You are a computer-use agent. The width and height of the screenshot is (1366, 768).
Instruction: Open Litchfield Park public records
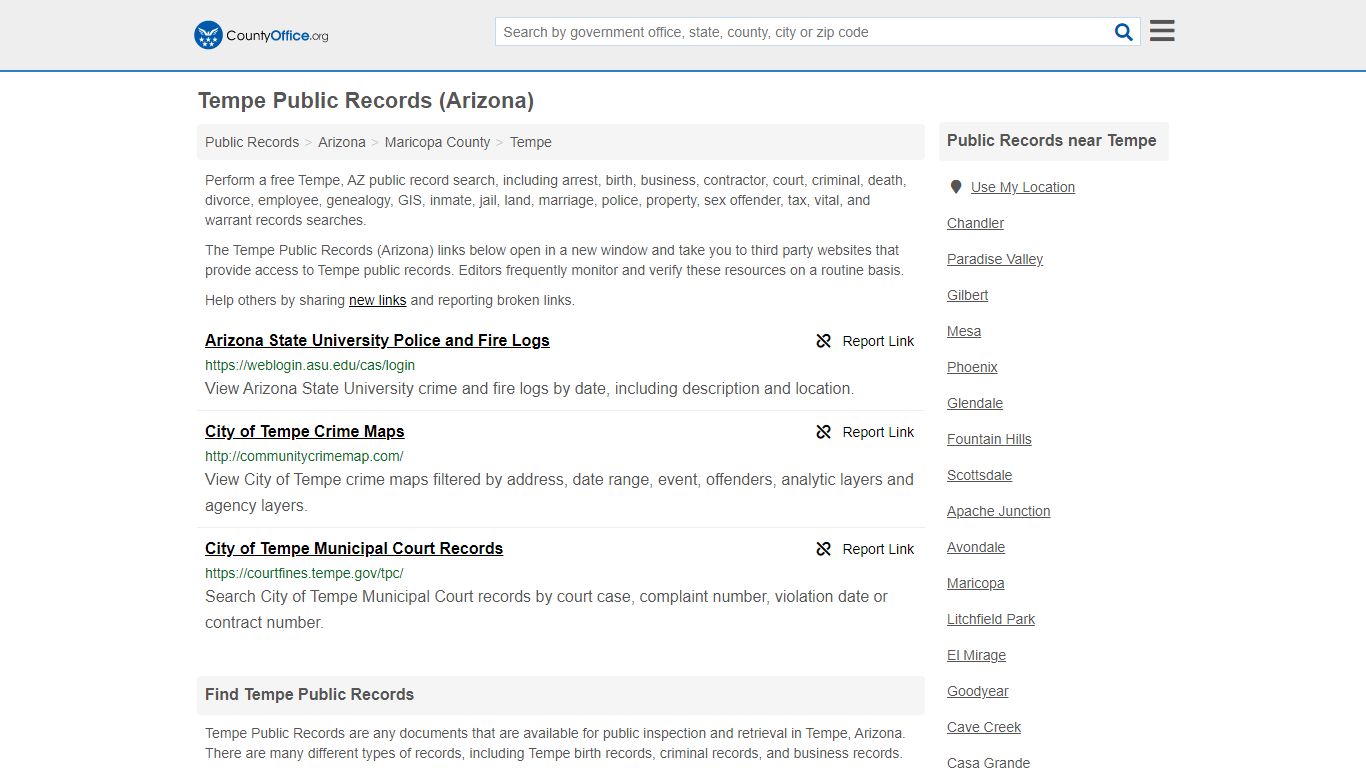pos(991,619)
